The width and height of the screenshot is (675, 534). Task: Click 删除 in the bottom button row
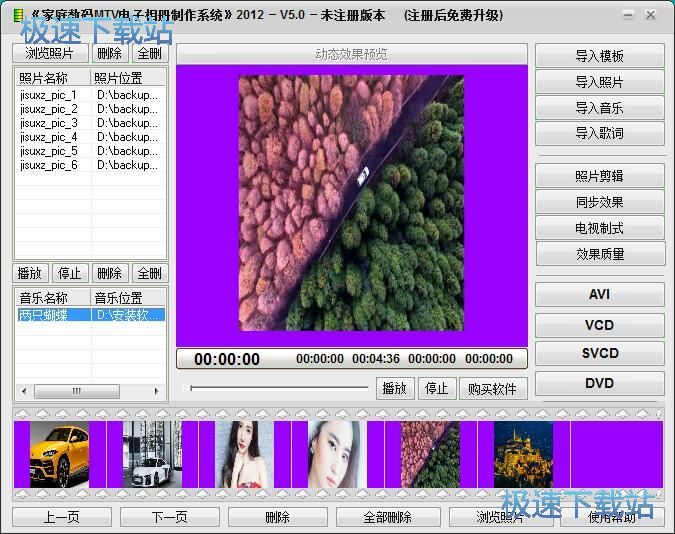tap(278, 517)
